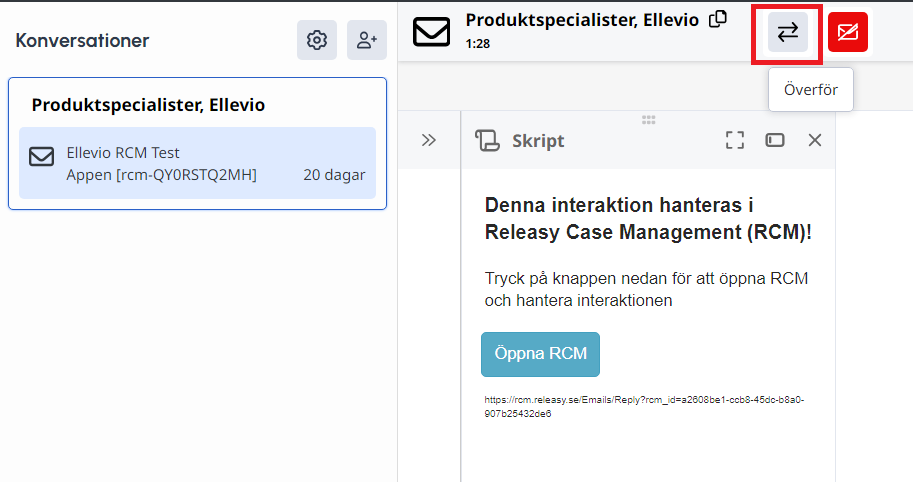Click the Överför transfer arrows button
Viewport: 913px width, 482px height.
[788, 32]
